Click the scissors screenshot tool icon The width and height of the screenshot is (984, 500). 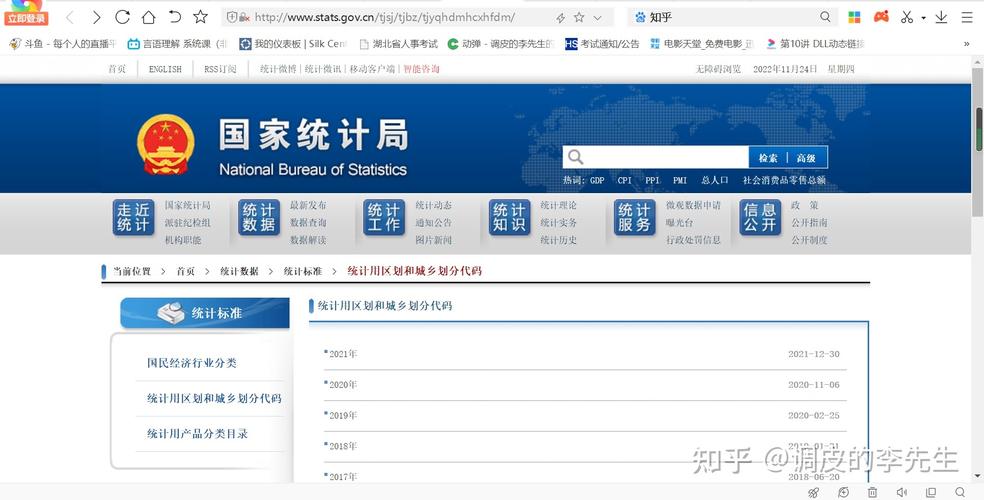[x=907, y=17]
